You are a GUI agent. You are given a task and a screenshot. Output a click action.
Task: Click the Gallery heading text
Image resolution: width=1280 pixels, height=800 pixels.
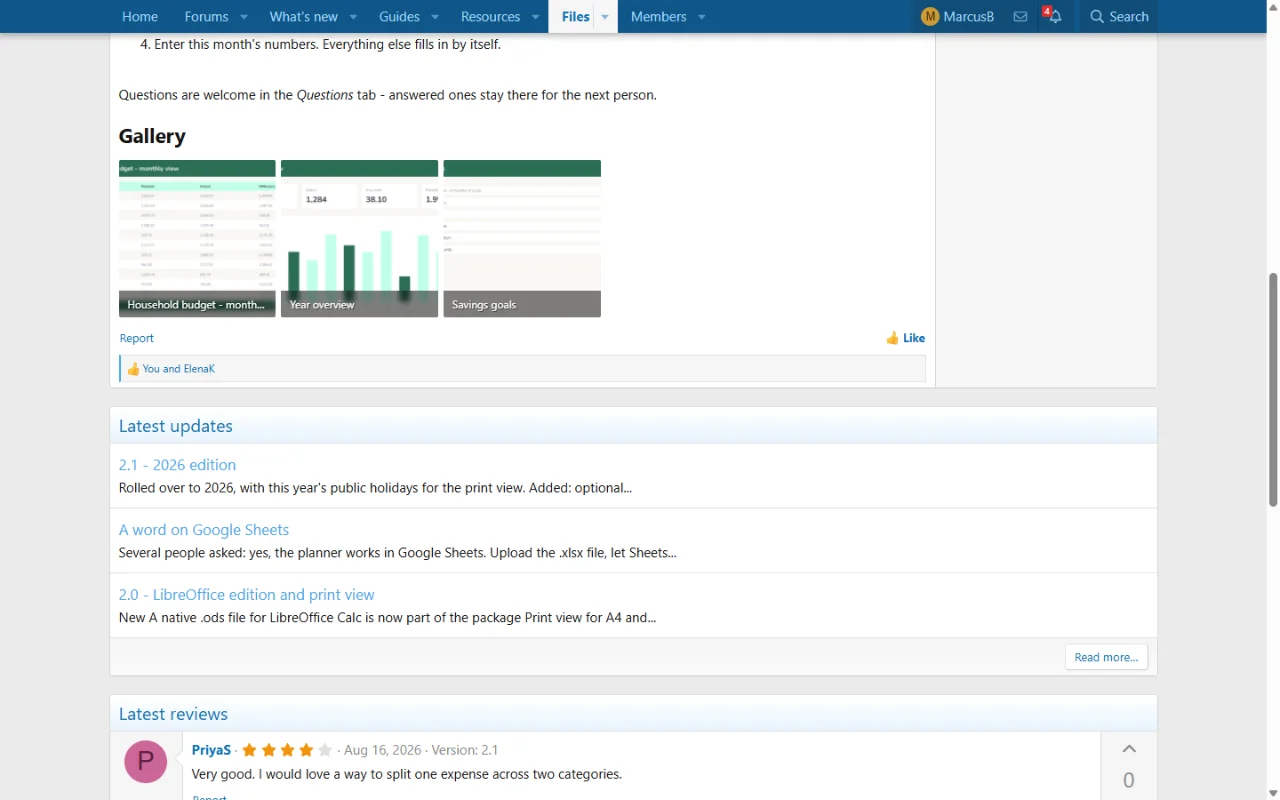point(152,136)
